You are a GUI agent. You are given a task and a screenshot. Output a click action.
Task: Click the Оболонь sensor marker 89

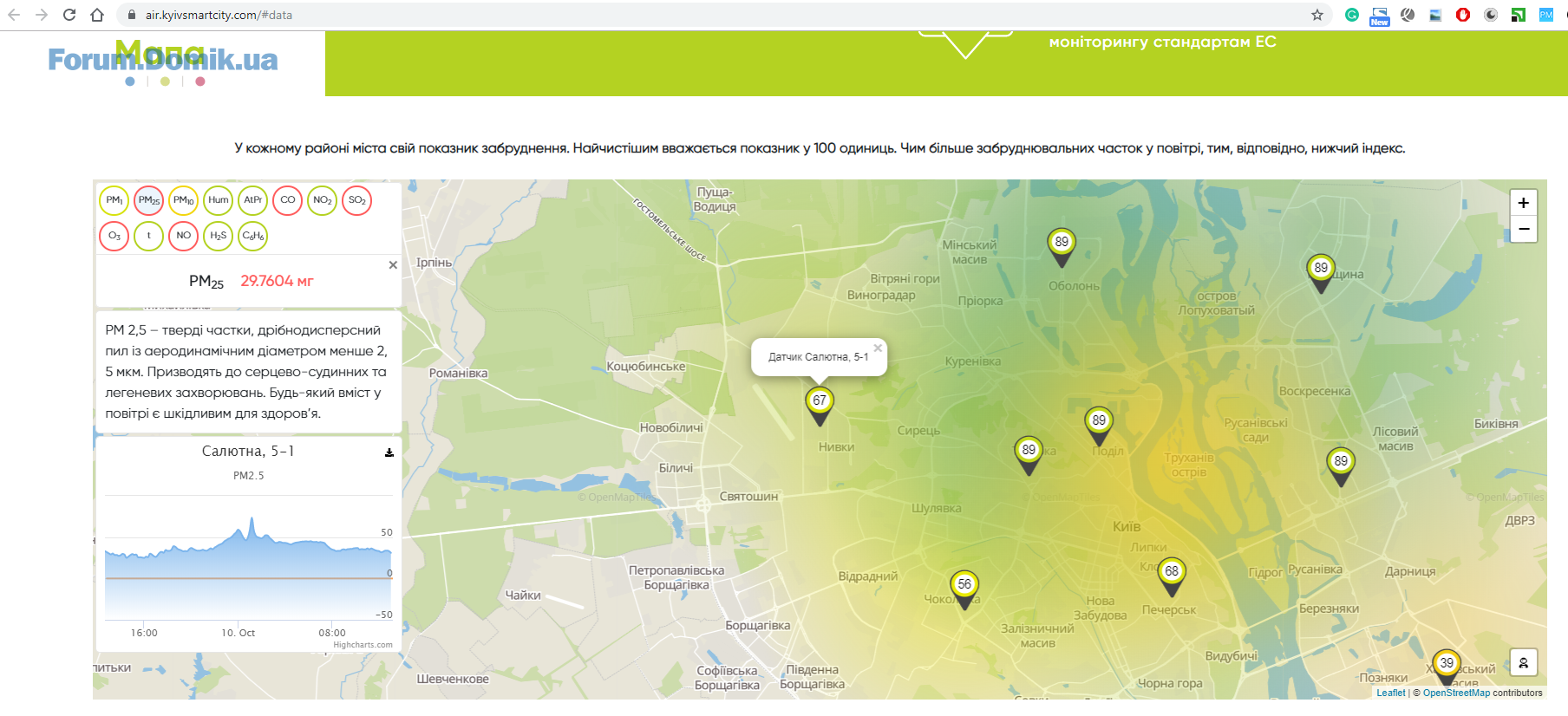(1062, 247)
